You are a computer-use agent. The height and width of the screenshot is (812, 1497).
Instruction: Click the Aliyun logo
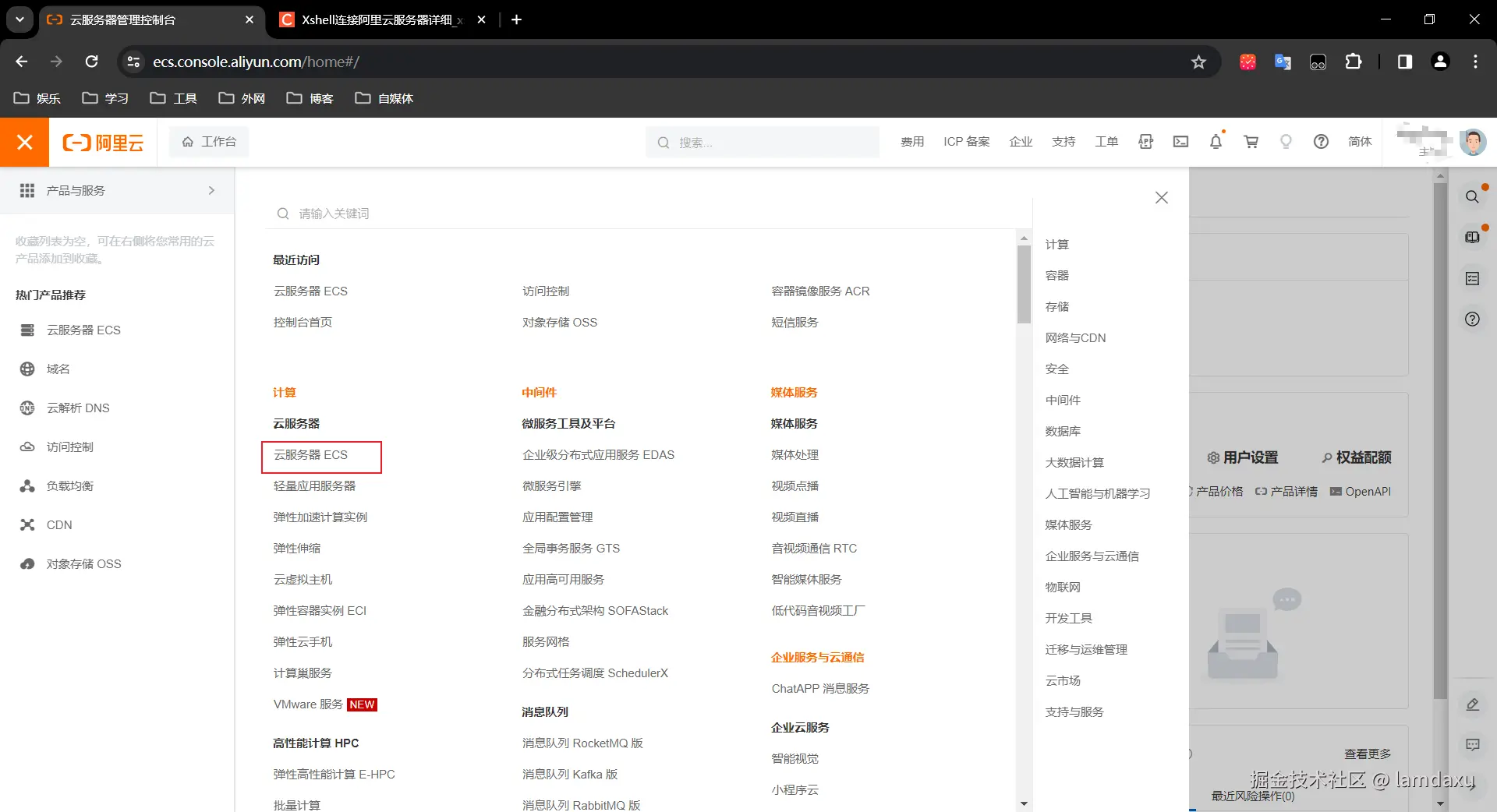tap(103, 142)
